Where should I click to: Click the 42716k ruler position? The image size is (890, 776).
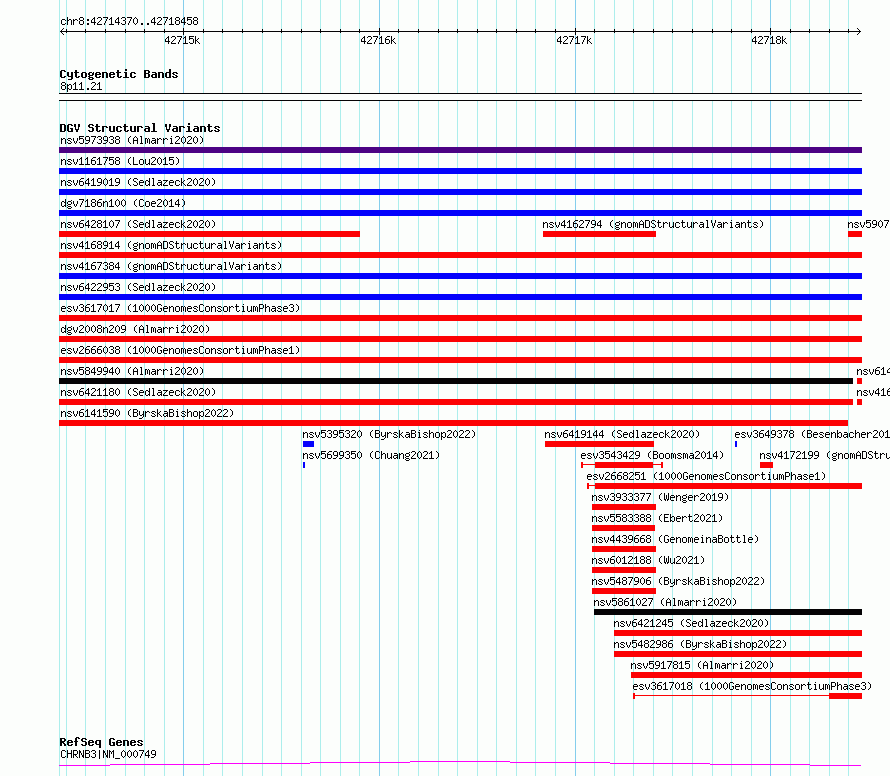[x=378, y=40]
